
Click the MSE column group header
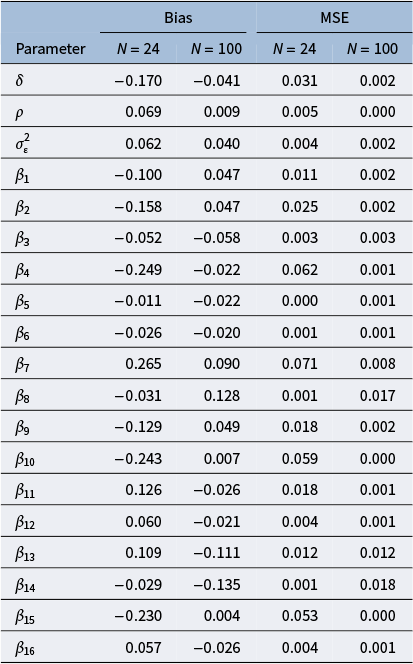(335, 18)
